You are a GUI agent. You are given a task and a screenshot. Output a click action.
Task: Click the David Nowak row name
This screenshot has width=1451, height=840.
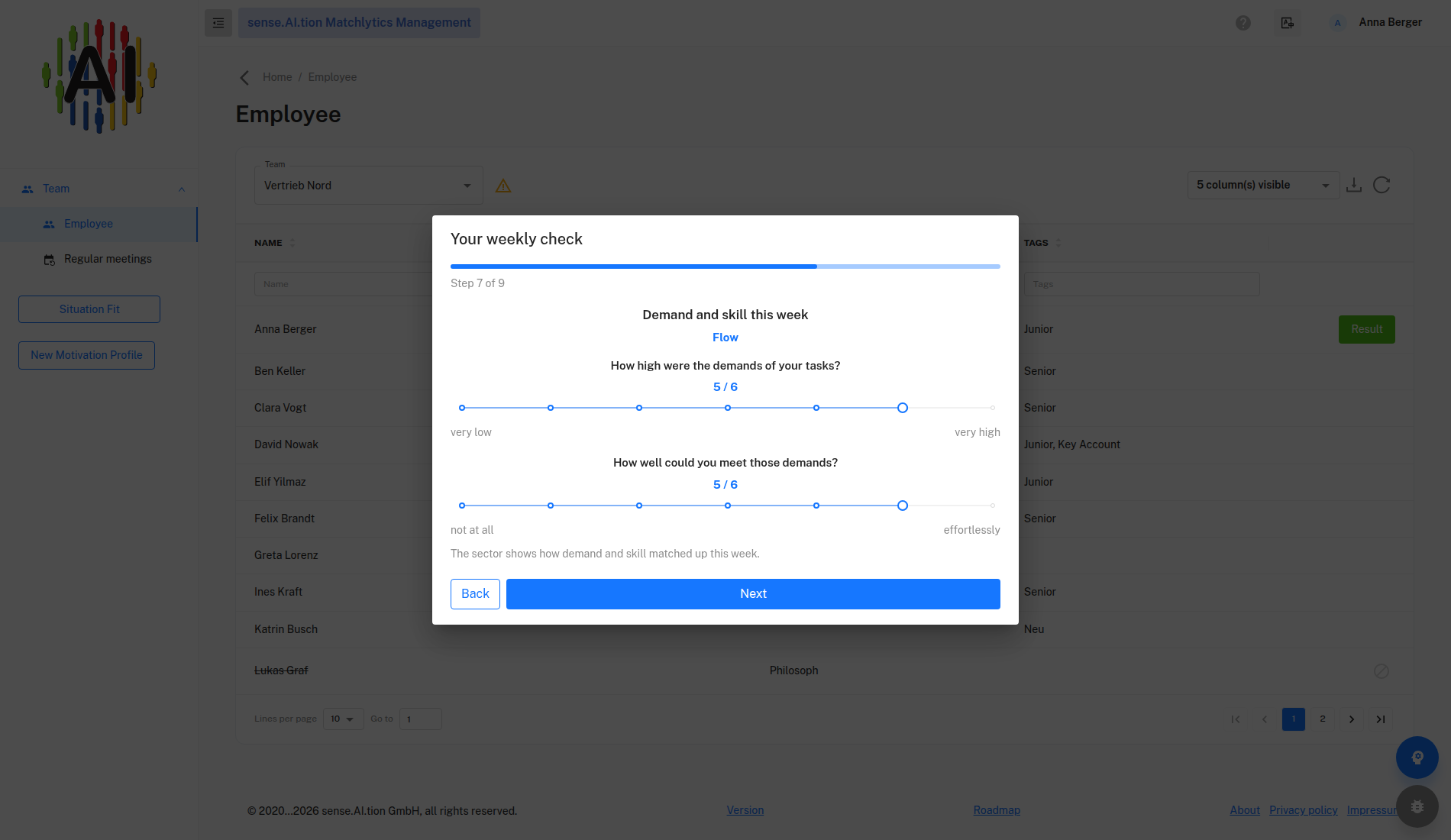[x=286, y=444]
